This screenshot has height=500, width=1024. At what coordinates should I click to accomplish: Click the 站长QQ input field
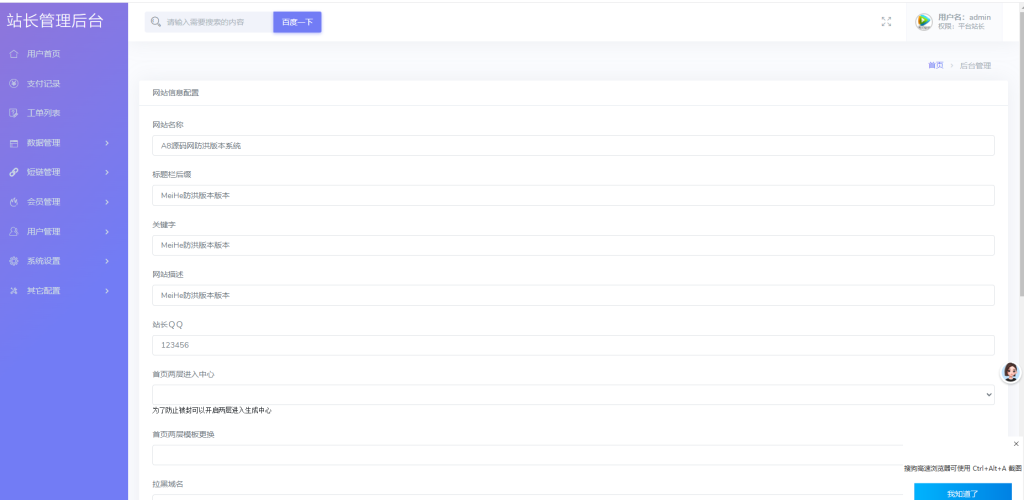pos(573,345)
